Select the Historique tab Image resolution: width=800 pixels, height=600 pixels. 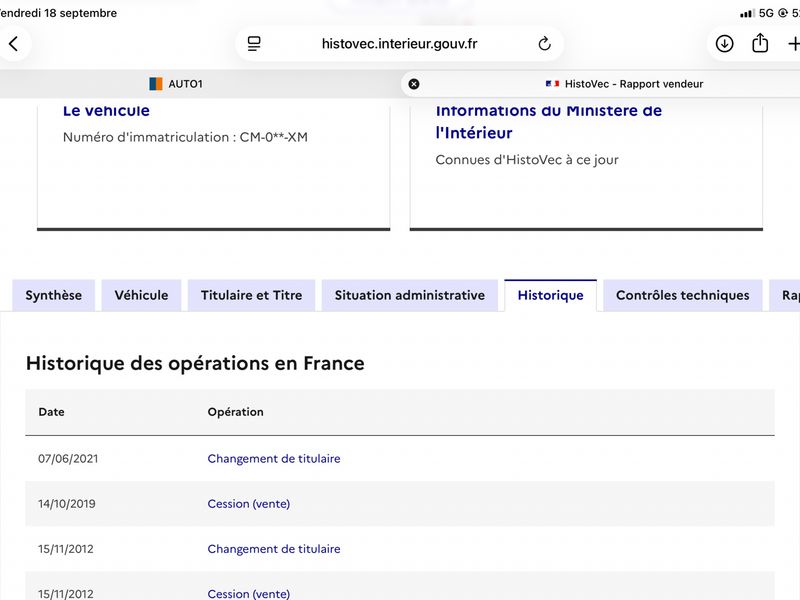click(x=551, y=295)
